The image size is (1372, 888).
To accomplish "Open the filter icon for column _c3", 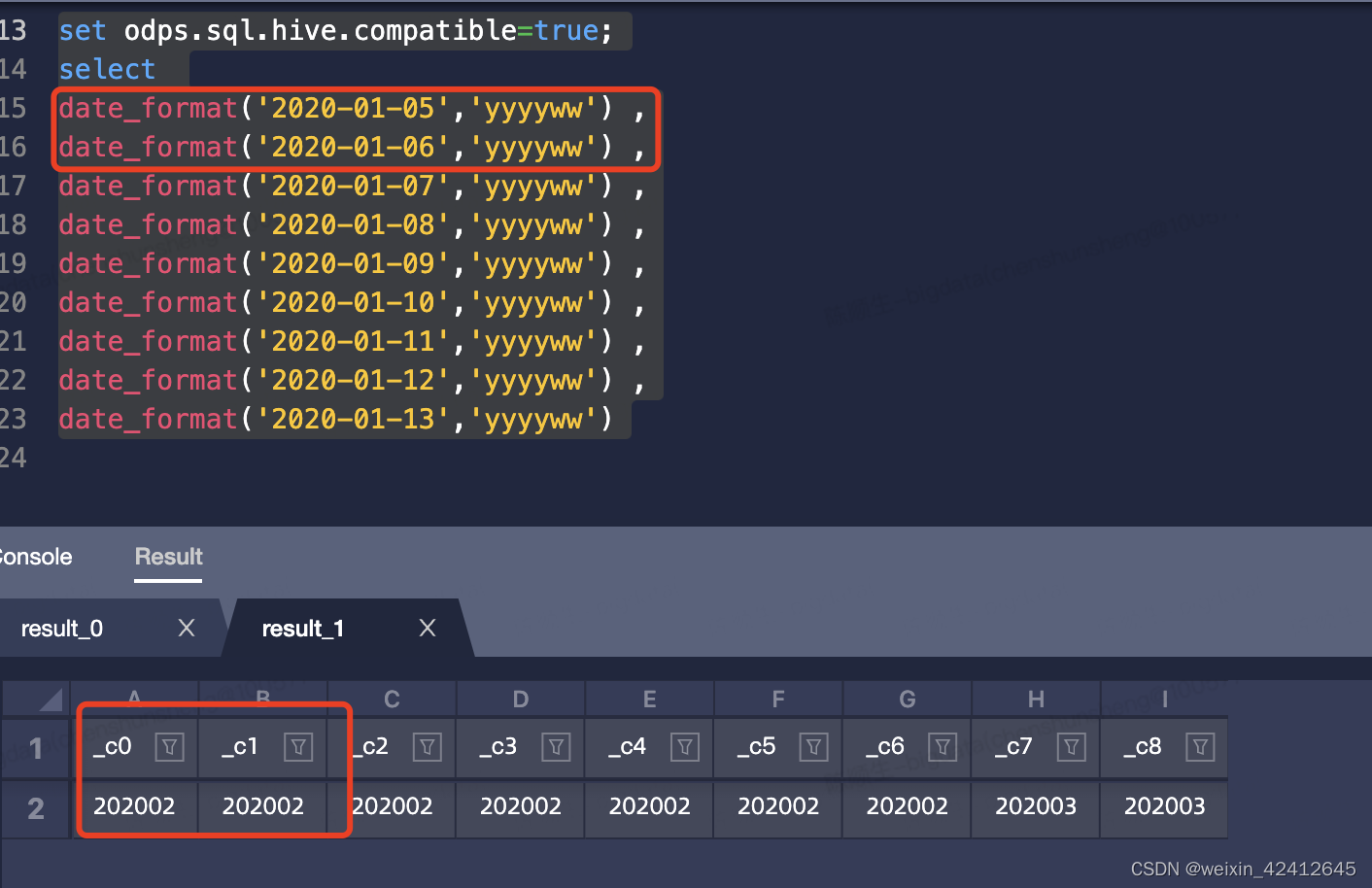I will [x=556, y=747].
